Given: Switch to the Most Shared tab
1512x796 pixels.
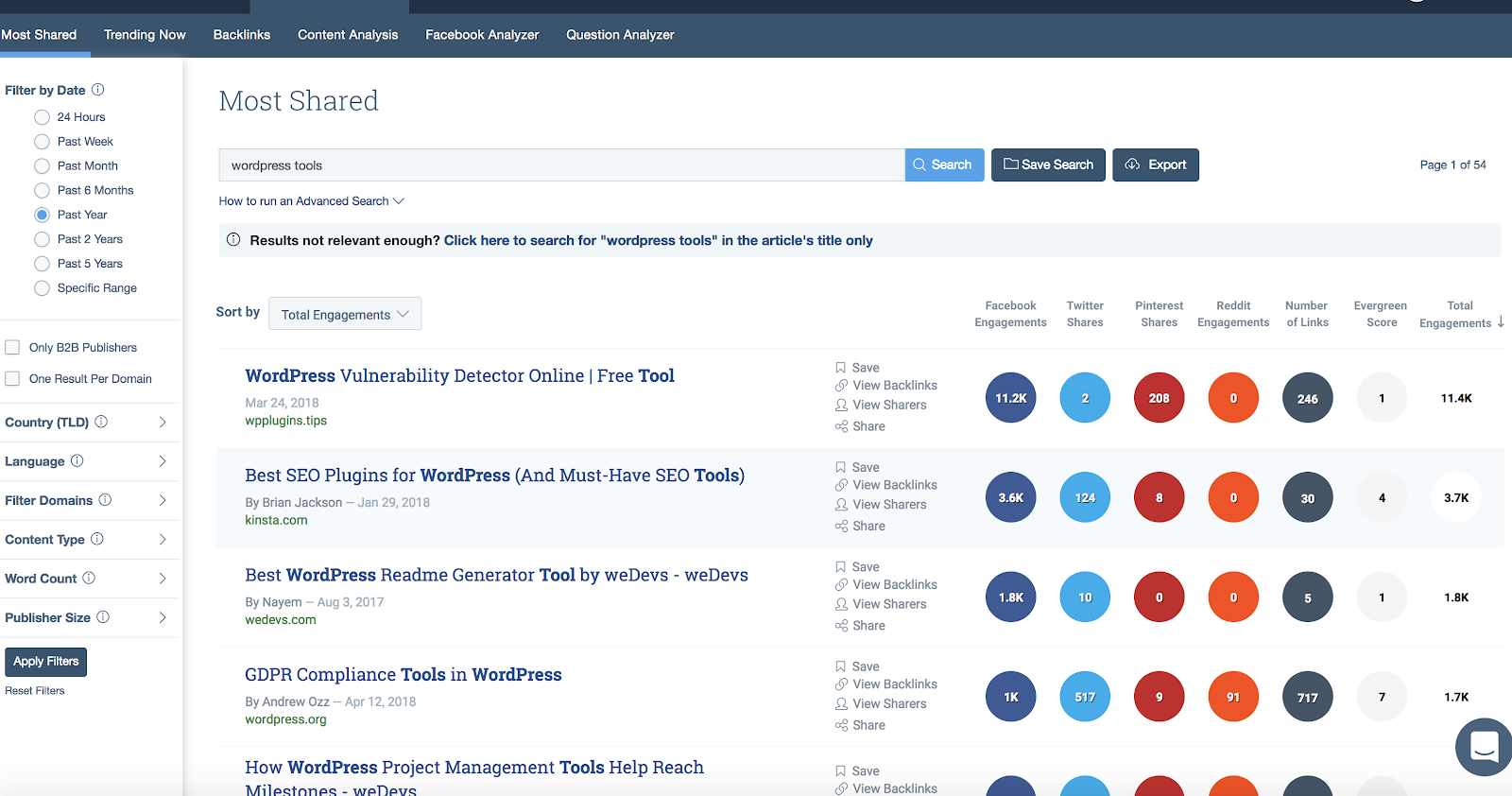Looking at the screenshot, I should click(39, 35).
